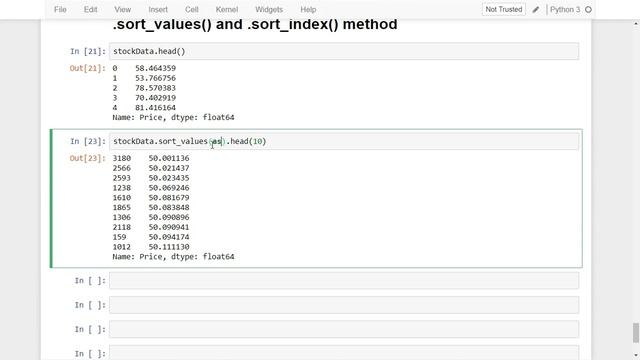Open the Insert menu
Screen dimensions: 640x360
point(158,9)
